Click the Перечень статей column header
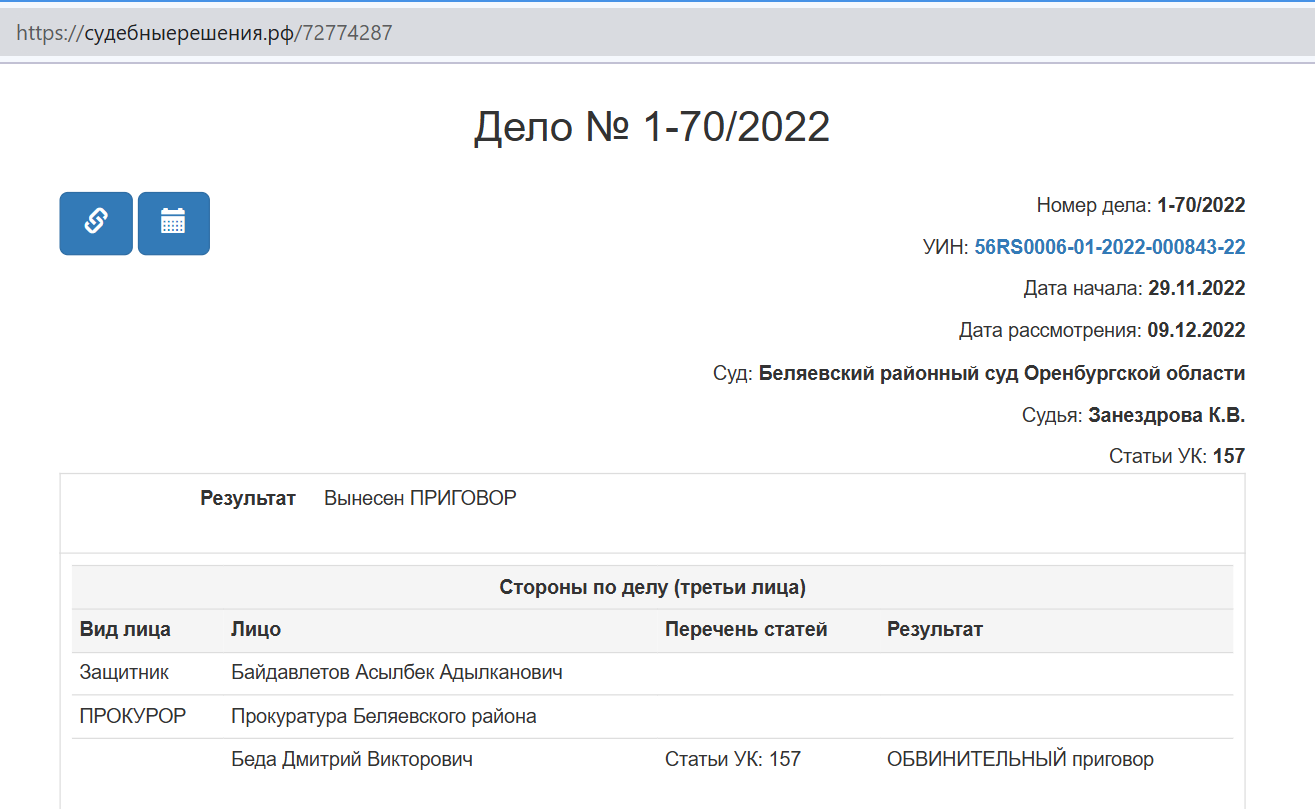Viewport: 1315px width, 809px height. (746, 629)
